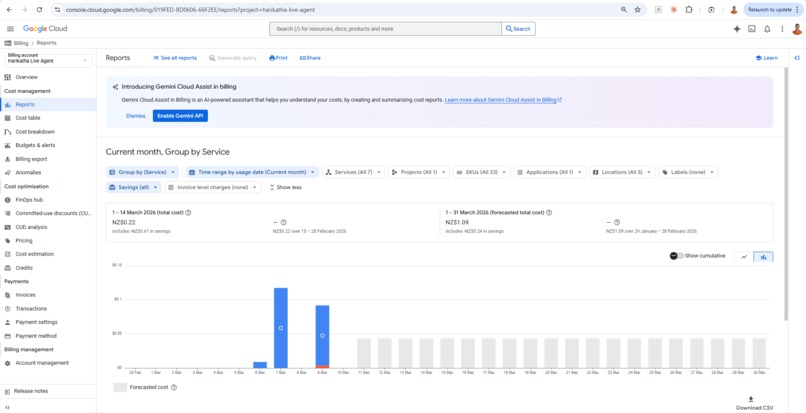
Task: Click Relaunch to update button
Action: click(x=773, y=9)
